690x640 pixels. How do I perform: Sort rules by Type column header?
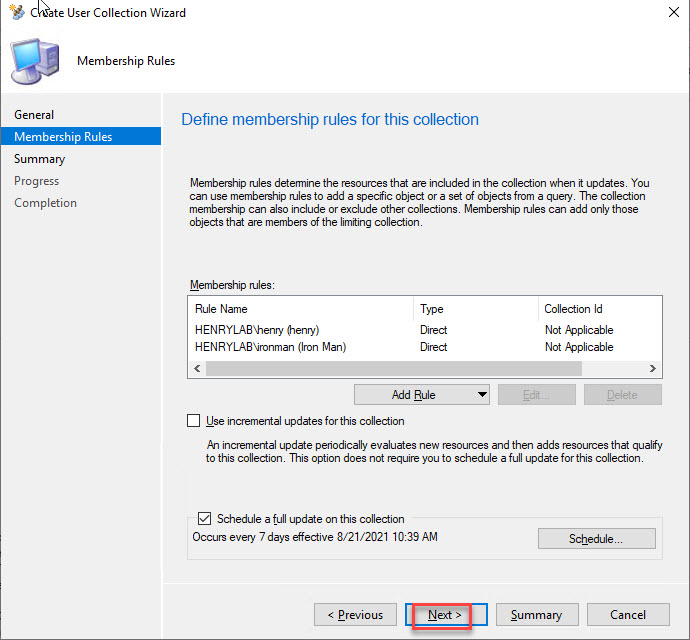click(x=474, y=309)
